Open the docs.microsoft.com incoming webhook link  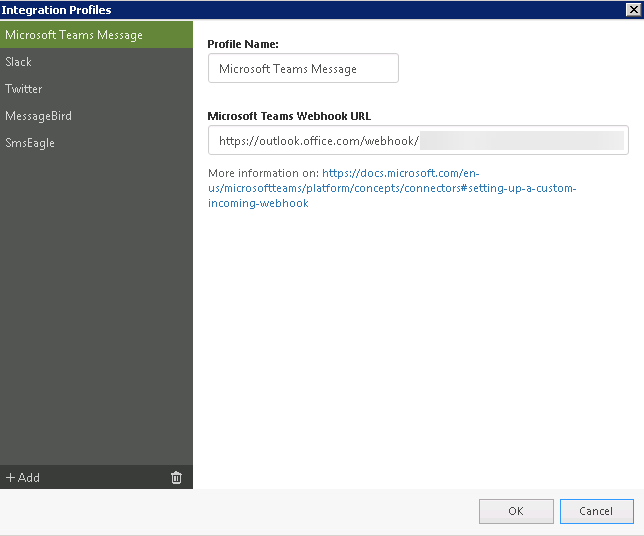coord(400,188)
